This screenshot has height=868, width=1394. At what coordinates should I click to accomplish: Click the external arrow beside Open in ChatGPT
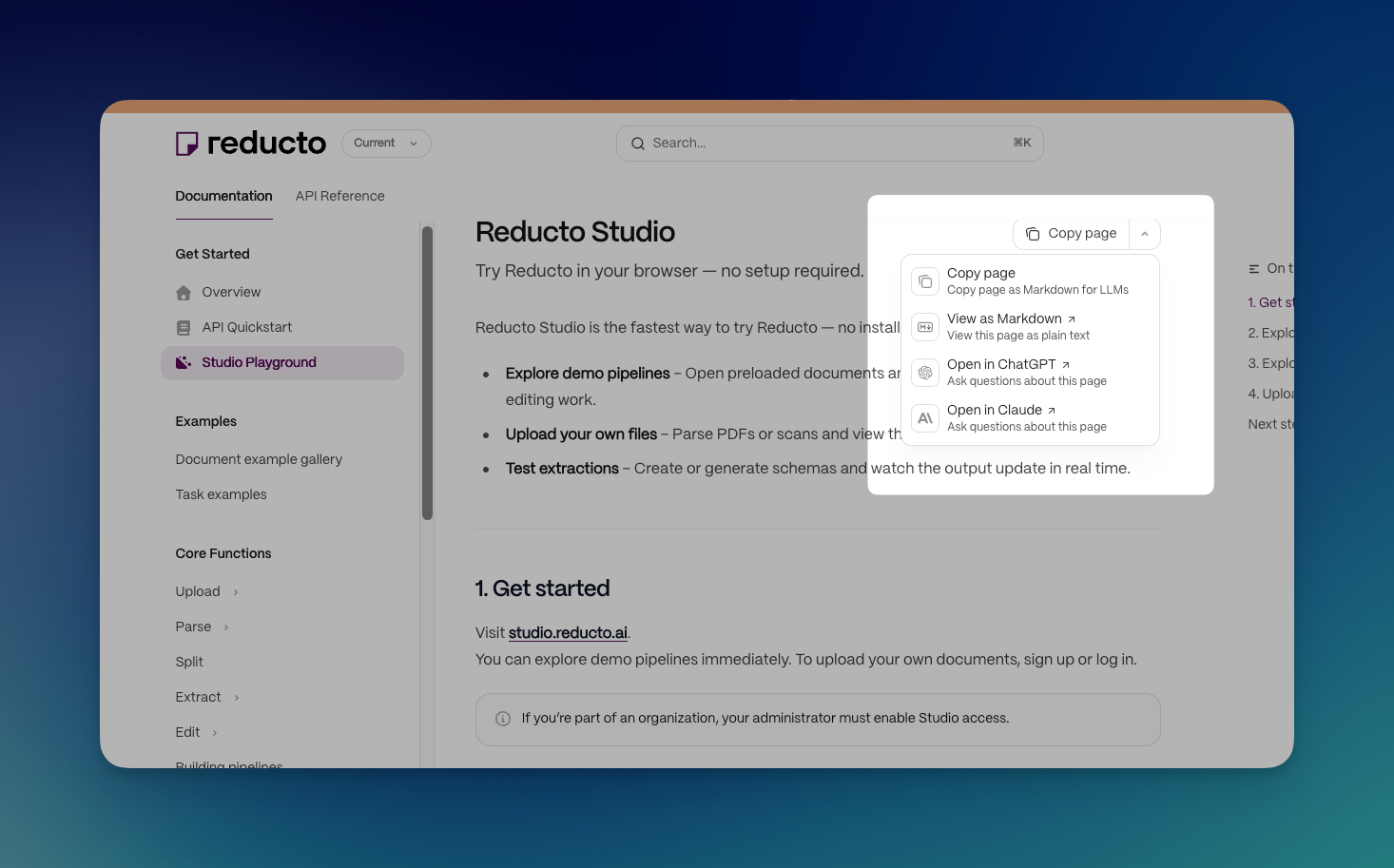pyautogui.click(x=1066, y=365)
